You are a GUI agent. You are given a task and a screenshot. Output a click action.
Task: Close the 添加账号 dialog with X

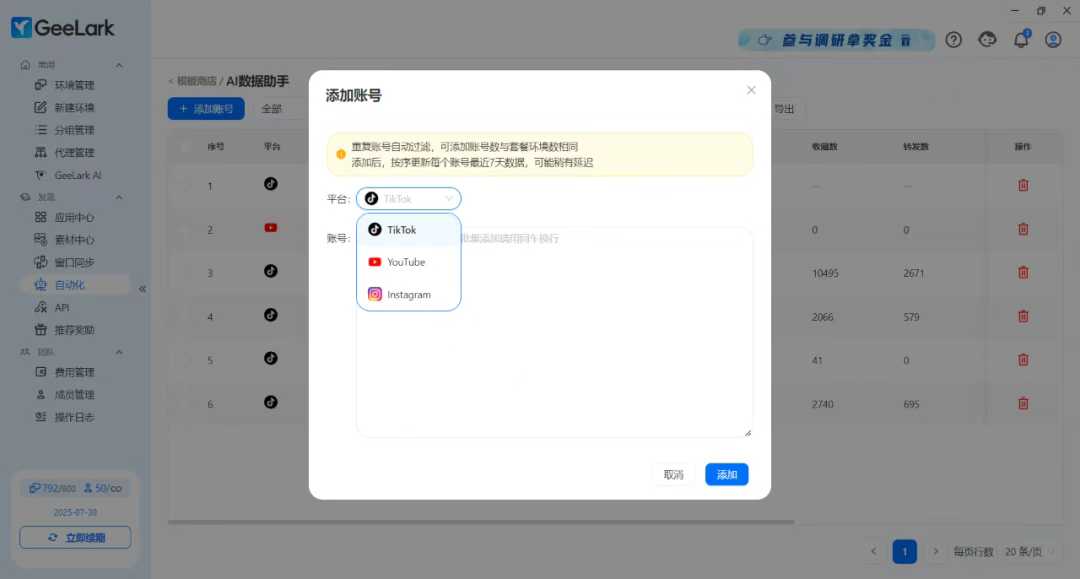click(x=751, y=90)
